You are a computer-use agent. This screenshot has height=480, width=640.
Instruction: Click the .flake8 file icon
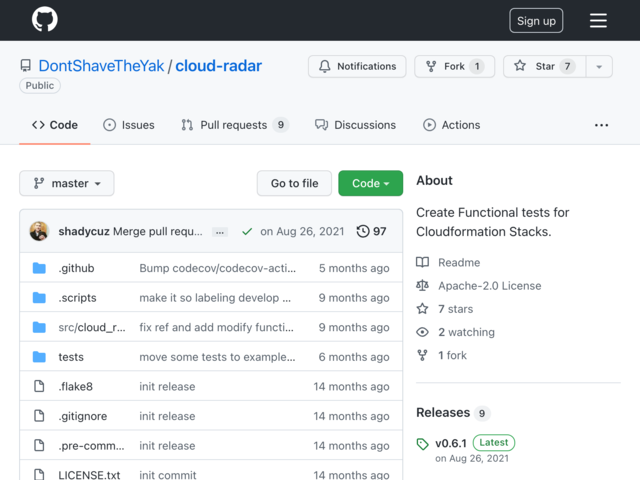39,386
